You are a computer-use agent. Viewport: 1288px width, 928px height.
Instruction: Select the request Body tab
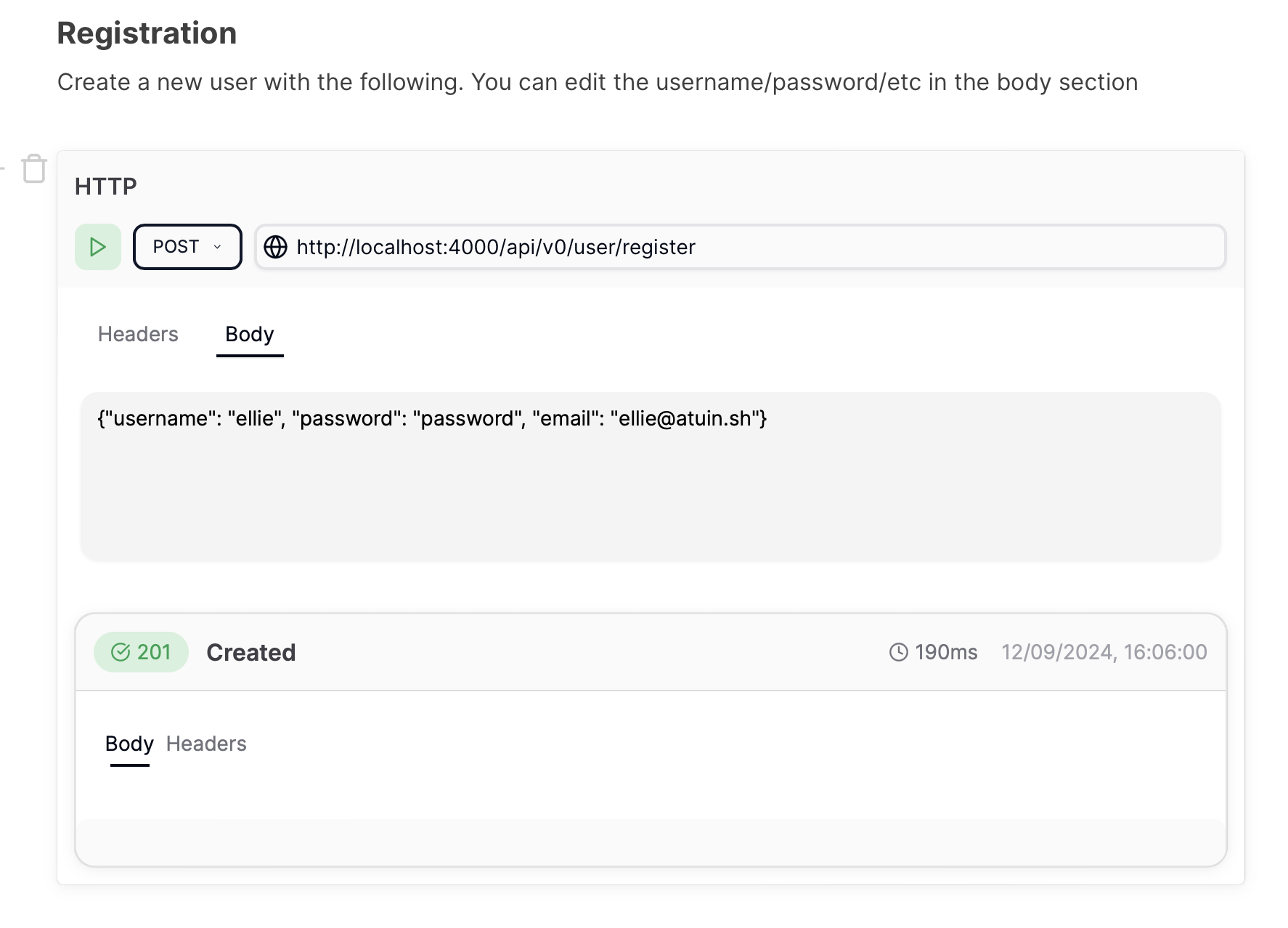pyautogui.click(x=249, y=334)
